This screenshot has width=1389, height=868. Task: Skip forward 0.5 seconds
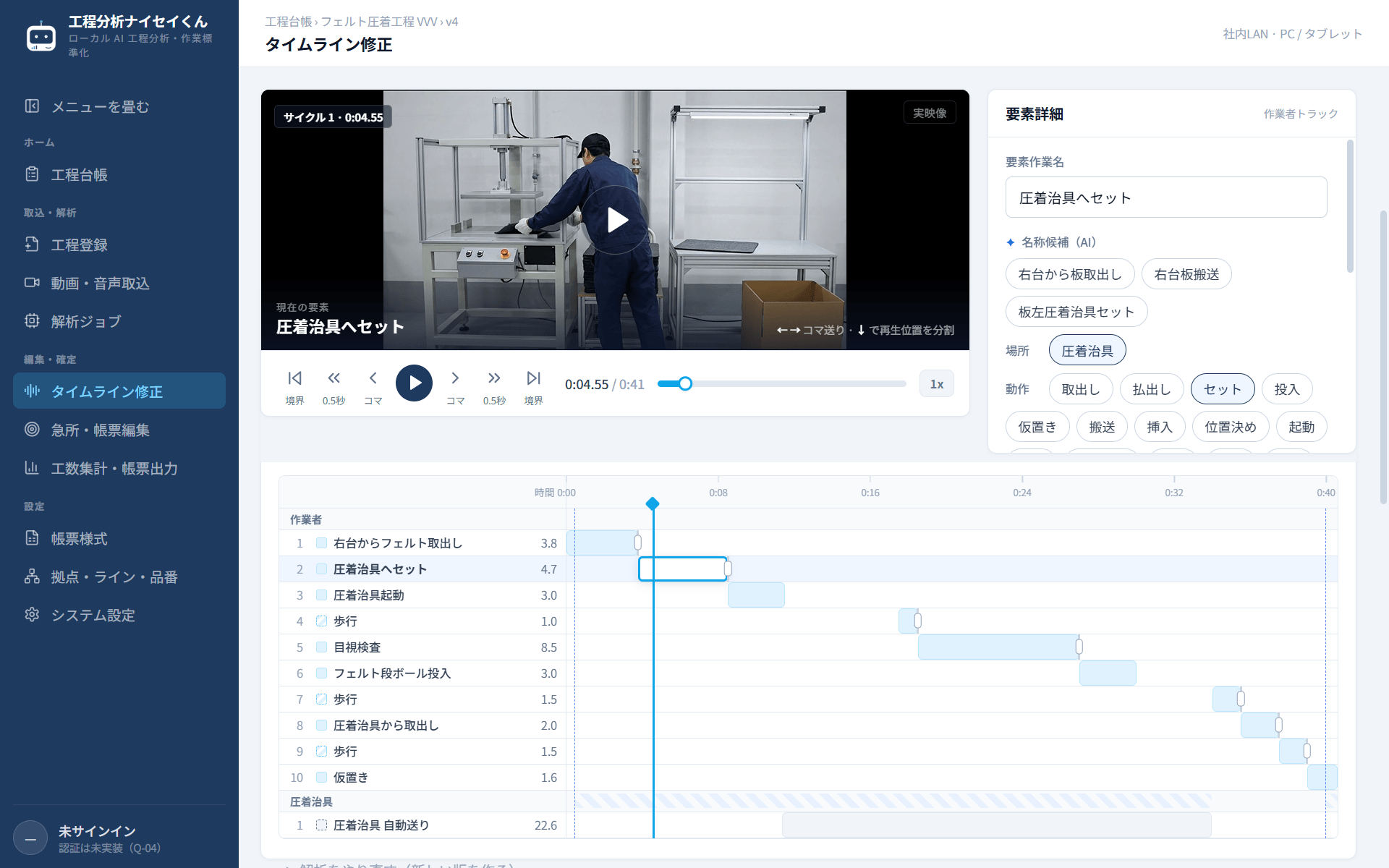pyautogui.click(x=494, y=386)
